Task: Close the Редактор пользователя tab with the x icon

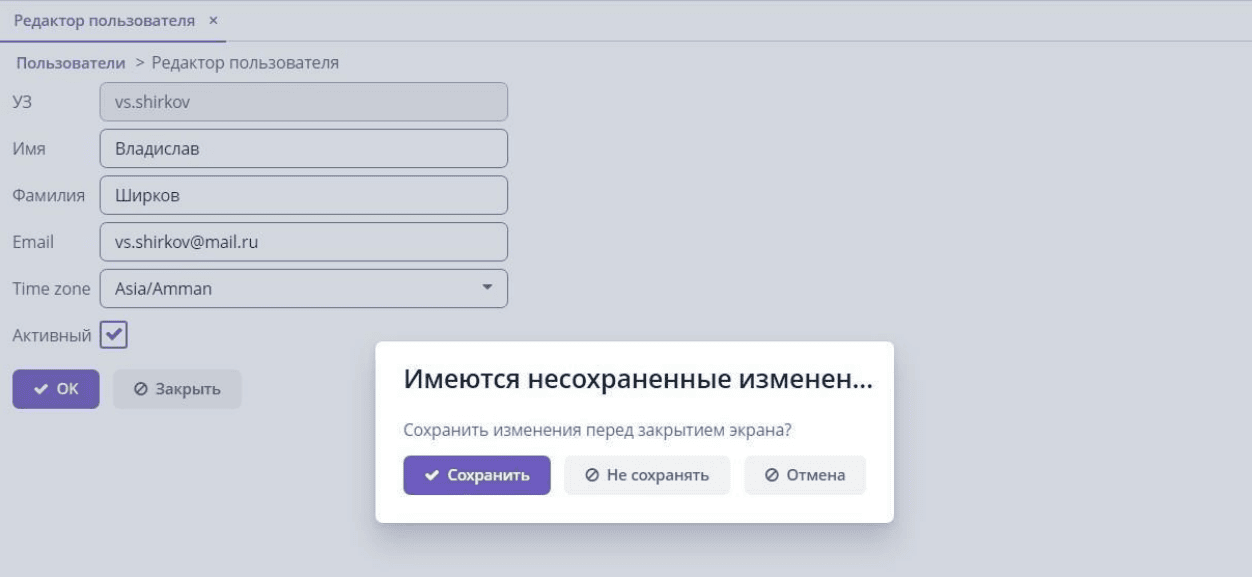Action: click(213, 20)
